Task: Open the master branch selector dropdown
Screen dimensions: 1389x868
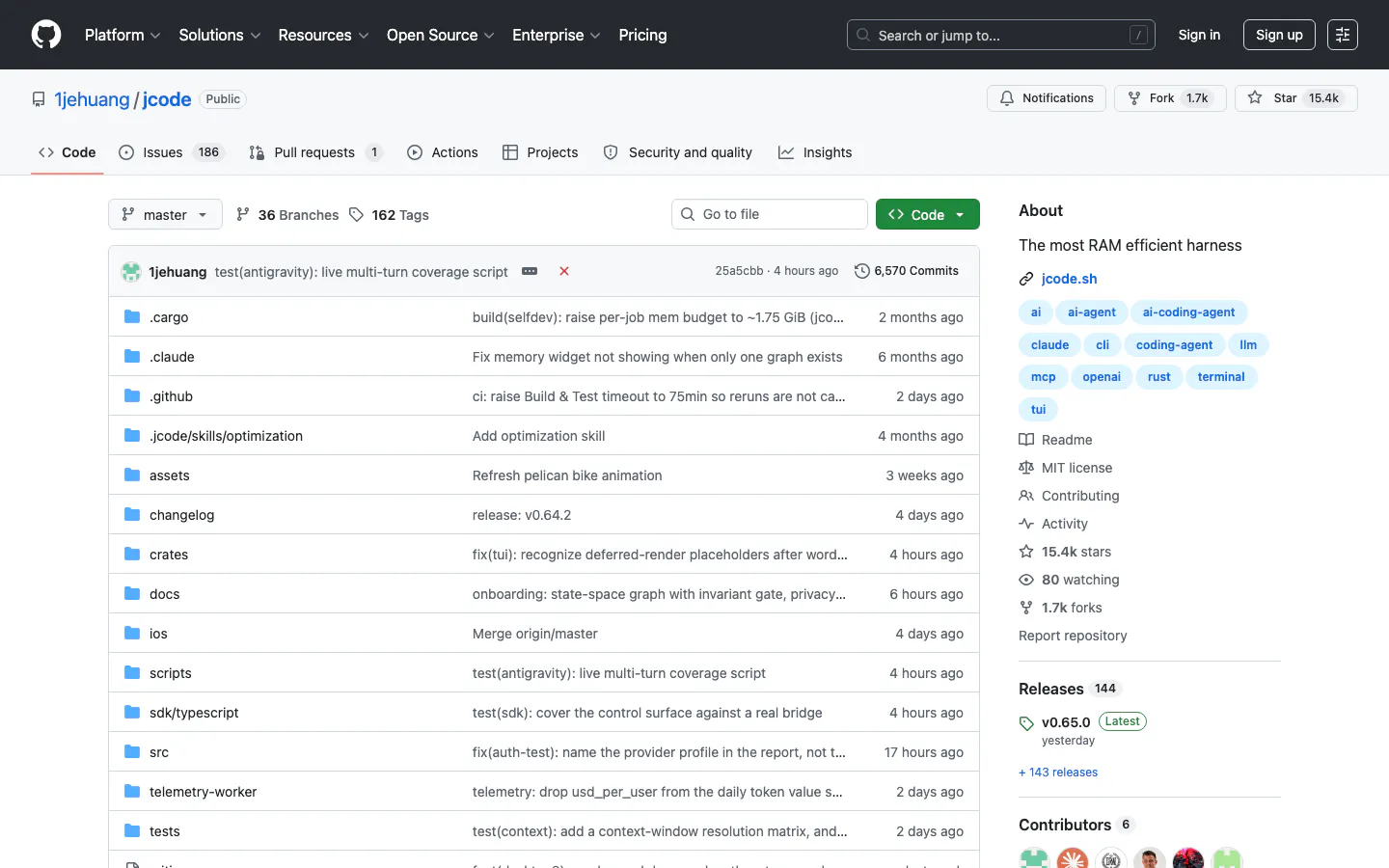Action: coord(165,214)
